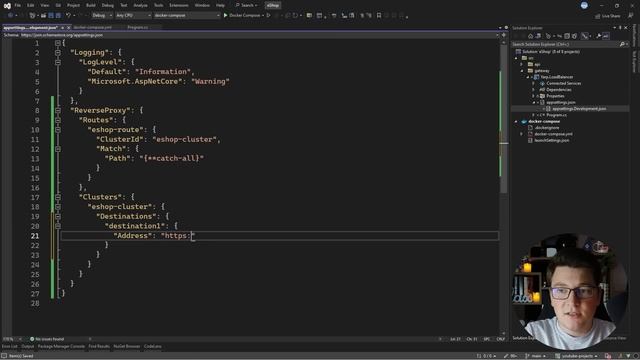The width and height of the screenshot is (640, 360).
Task: Select docker-compose.yml in Solution Explorer
Action: click(x=553, y=134)
